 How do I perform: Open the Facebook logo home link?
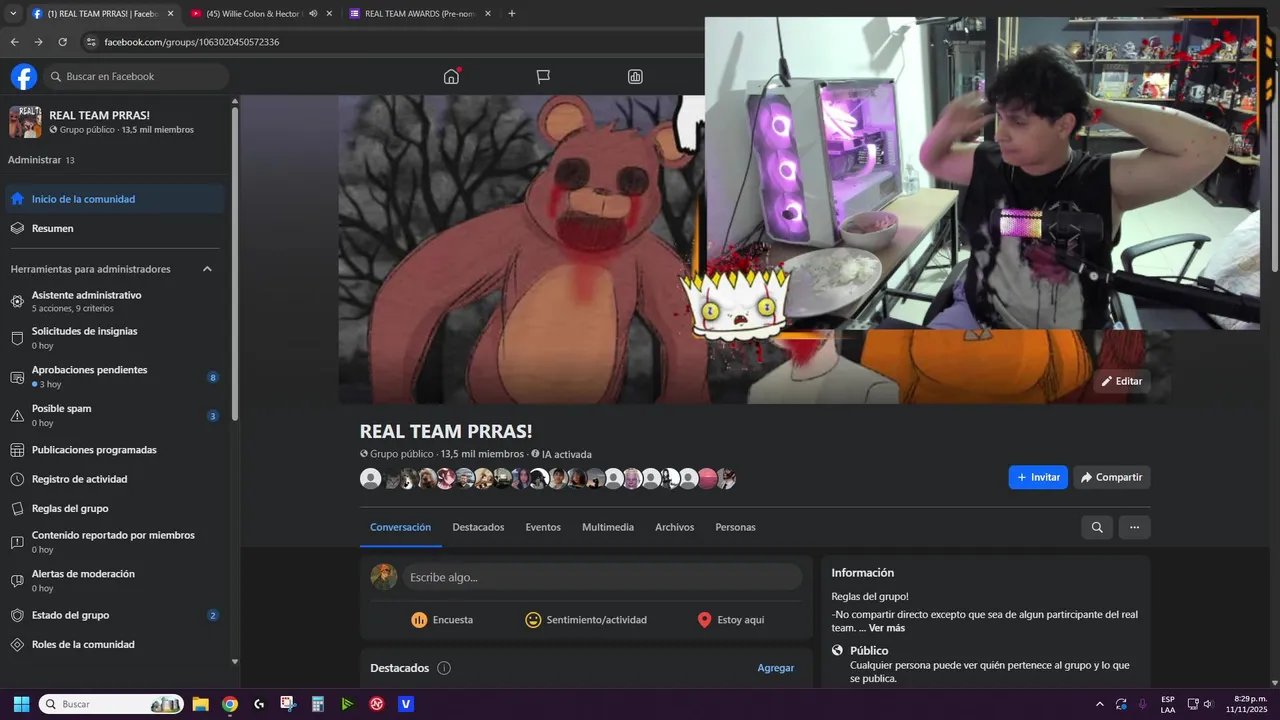point(24,77)
